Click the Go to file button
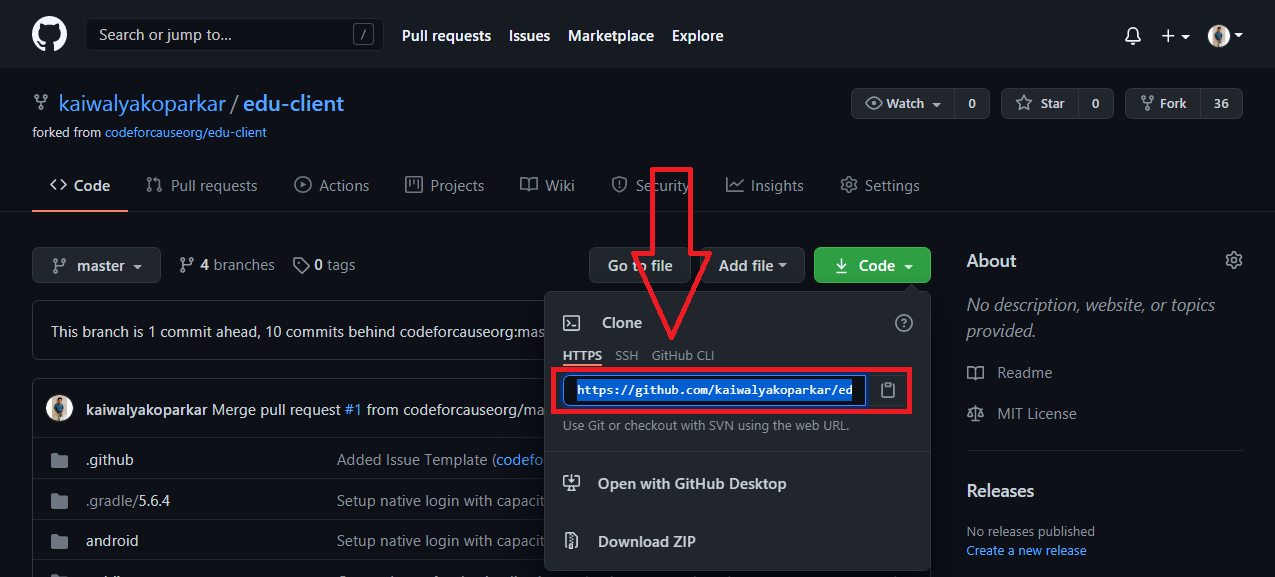The width and height of the screenshot is (1275, 577). [x=640, y=265]
